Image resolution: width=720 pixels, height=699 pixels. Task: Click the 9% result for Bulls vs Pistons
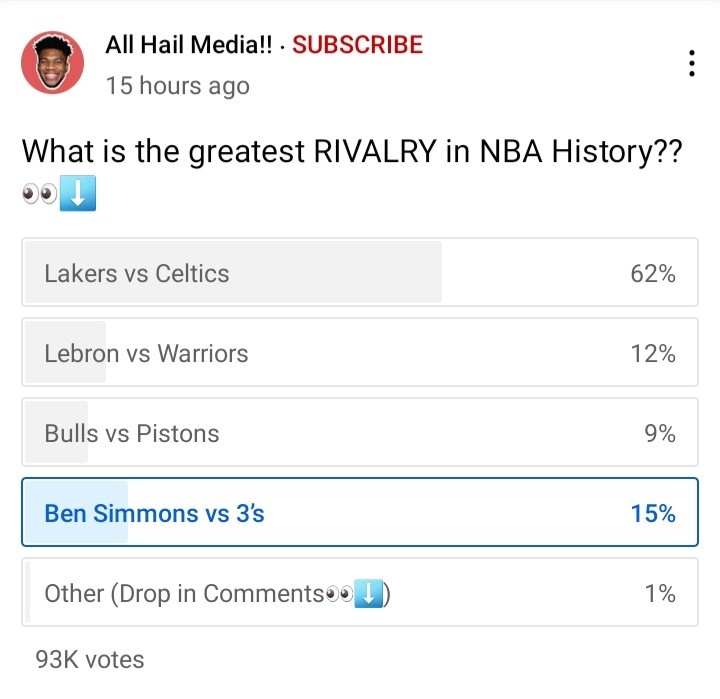(x=660, y=433)
